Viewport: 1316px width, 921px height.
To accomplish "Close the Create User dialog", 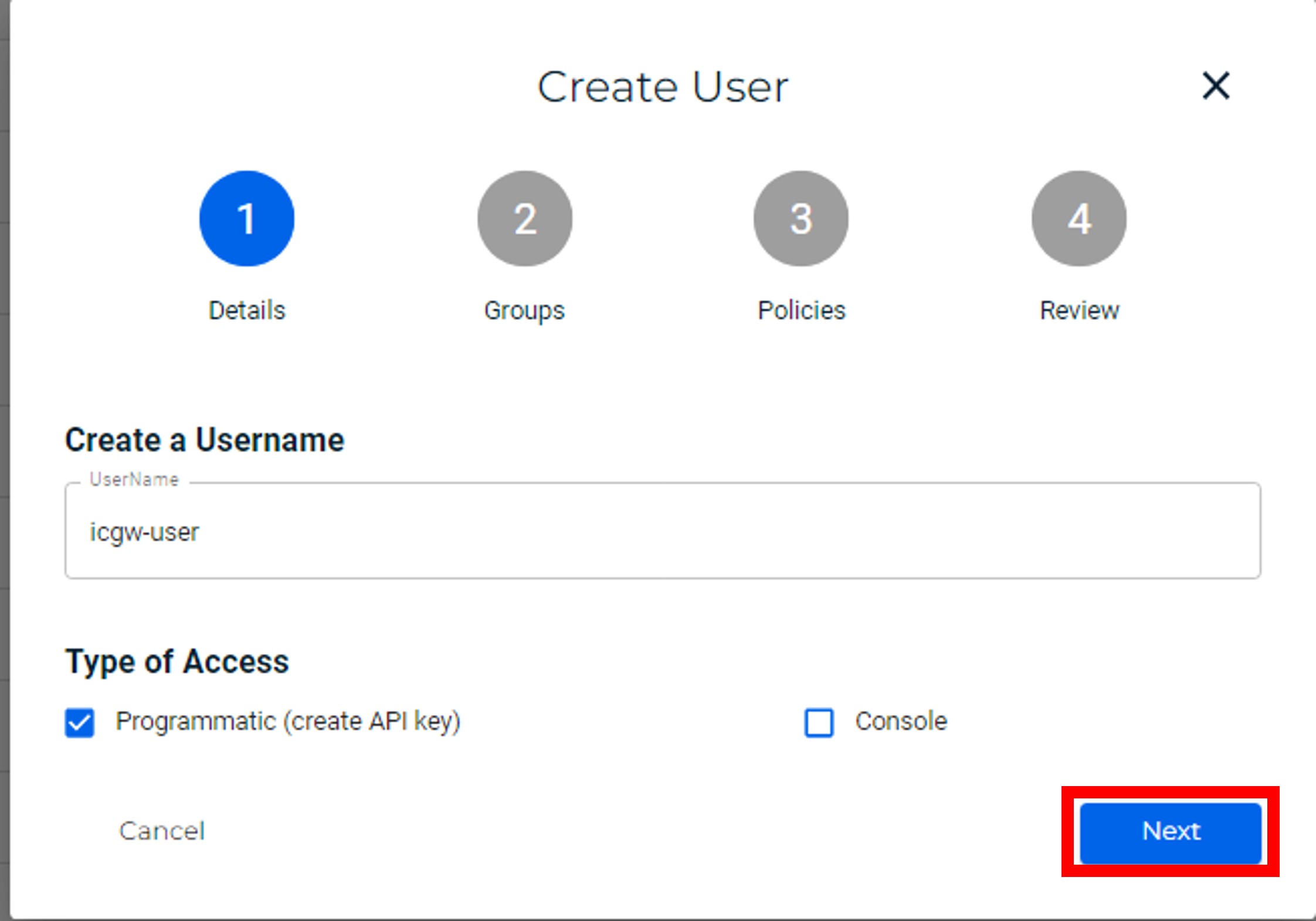I will point(1216,86).
